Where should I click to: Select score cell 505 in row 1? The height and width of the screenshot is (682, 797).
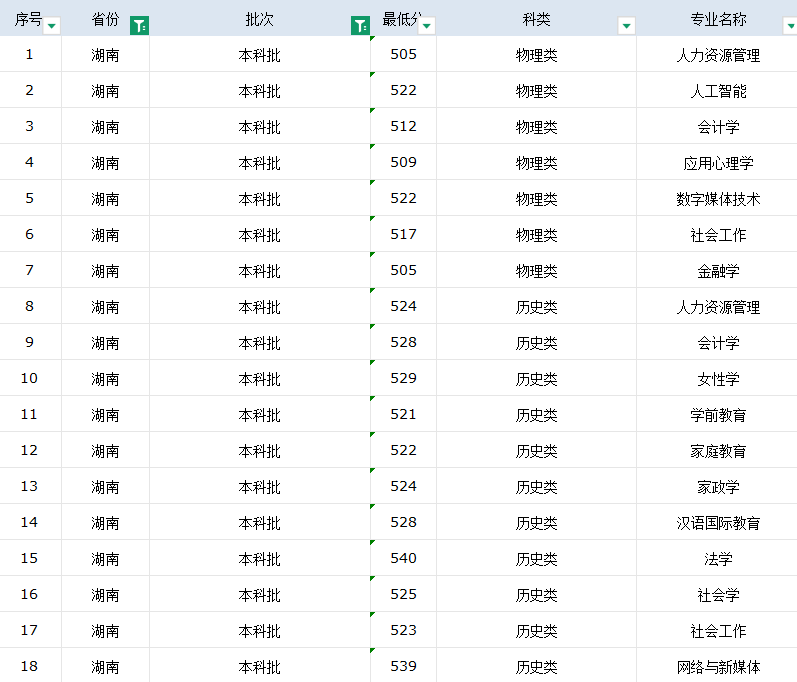click(x=404, y=54)
